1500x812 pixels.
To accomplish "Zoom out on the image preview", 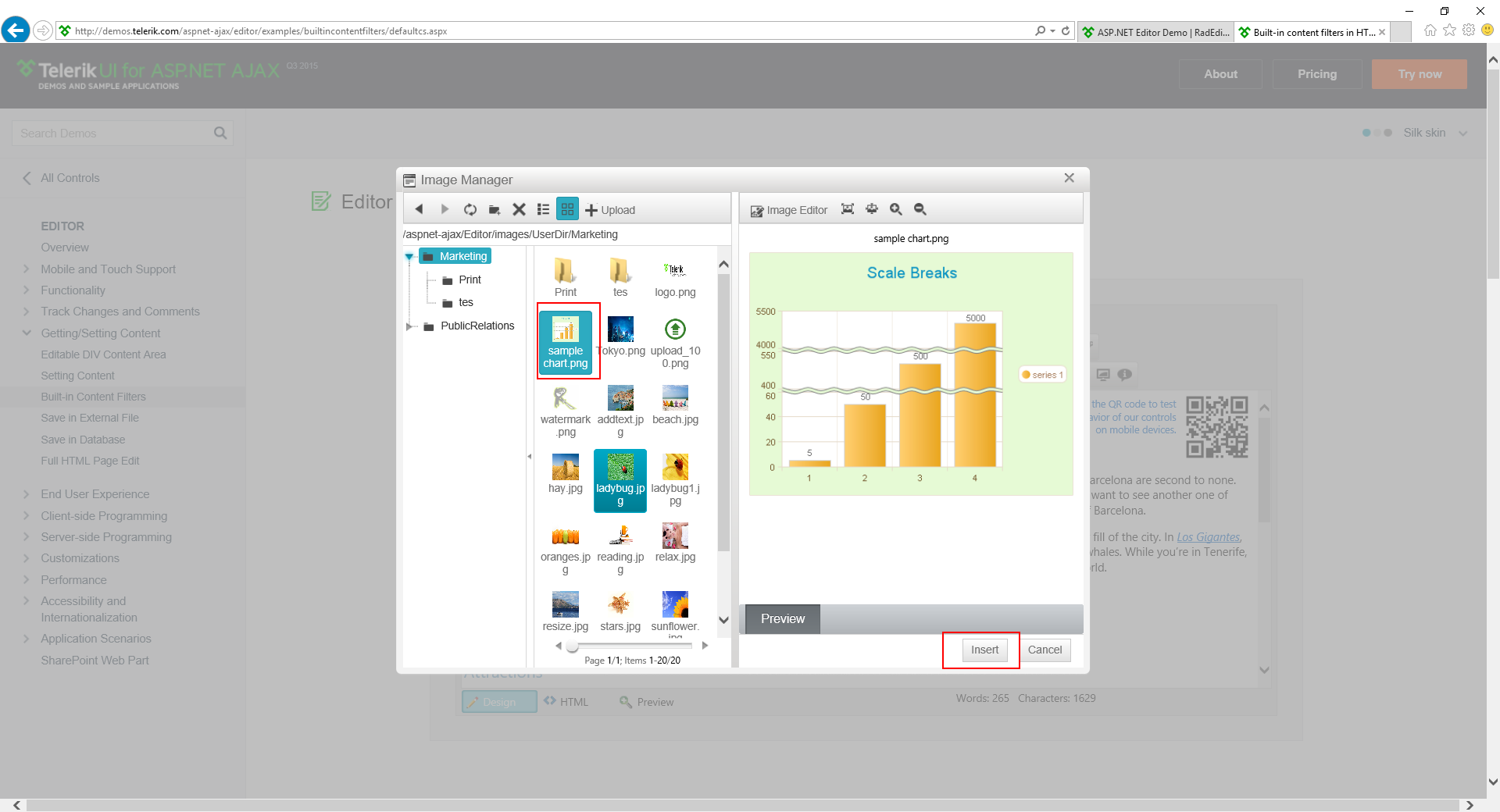I will pos(920,209).
